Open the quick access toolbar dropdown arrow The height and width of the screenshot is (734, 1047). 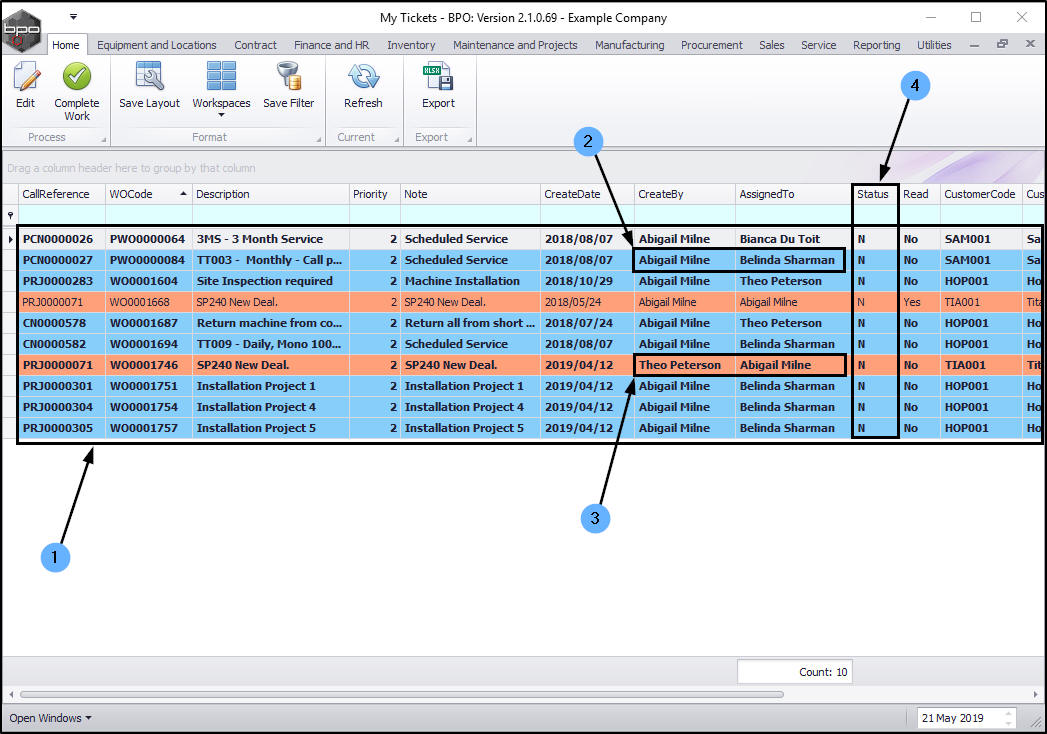[x=73, y=17]
